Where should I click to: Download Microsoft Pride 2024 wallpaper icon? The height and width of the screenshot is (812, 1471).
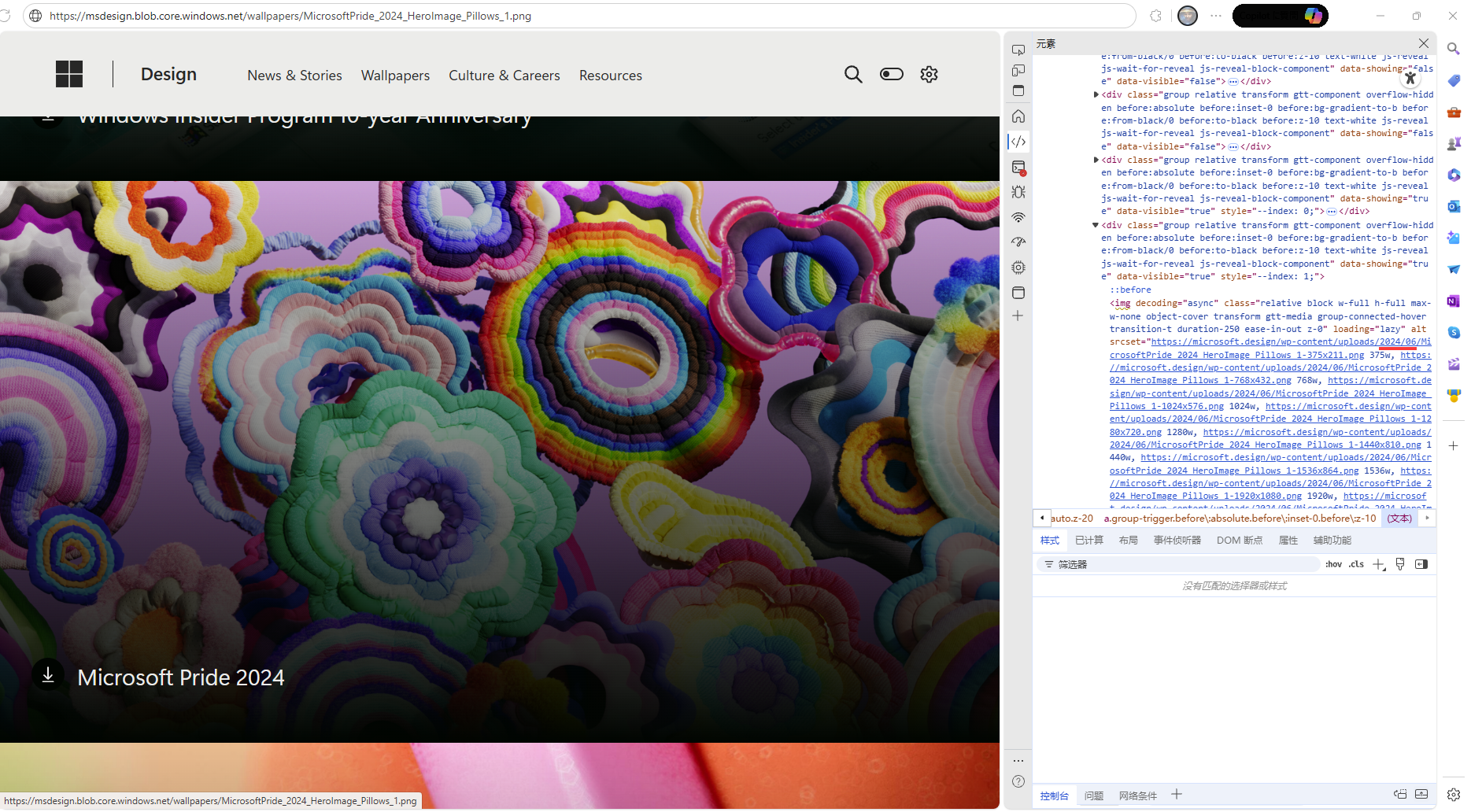pyautogui.click(x=48, y=675)
